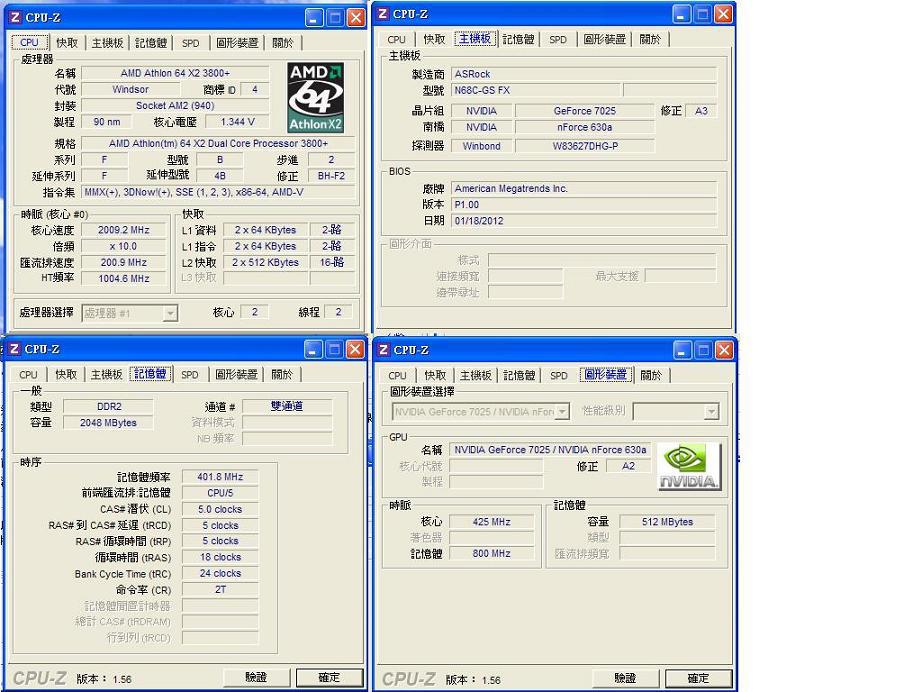Select the active 記憶體 tab in the DDR2 memory window
Screen dimensions: 922x692
click(151, 374)
